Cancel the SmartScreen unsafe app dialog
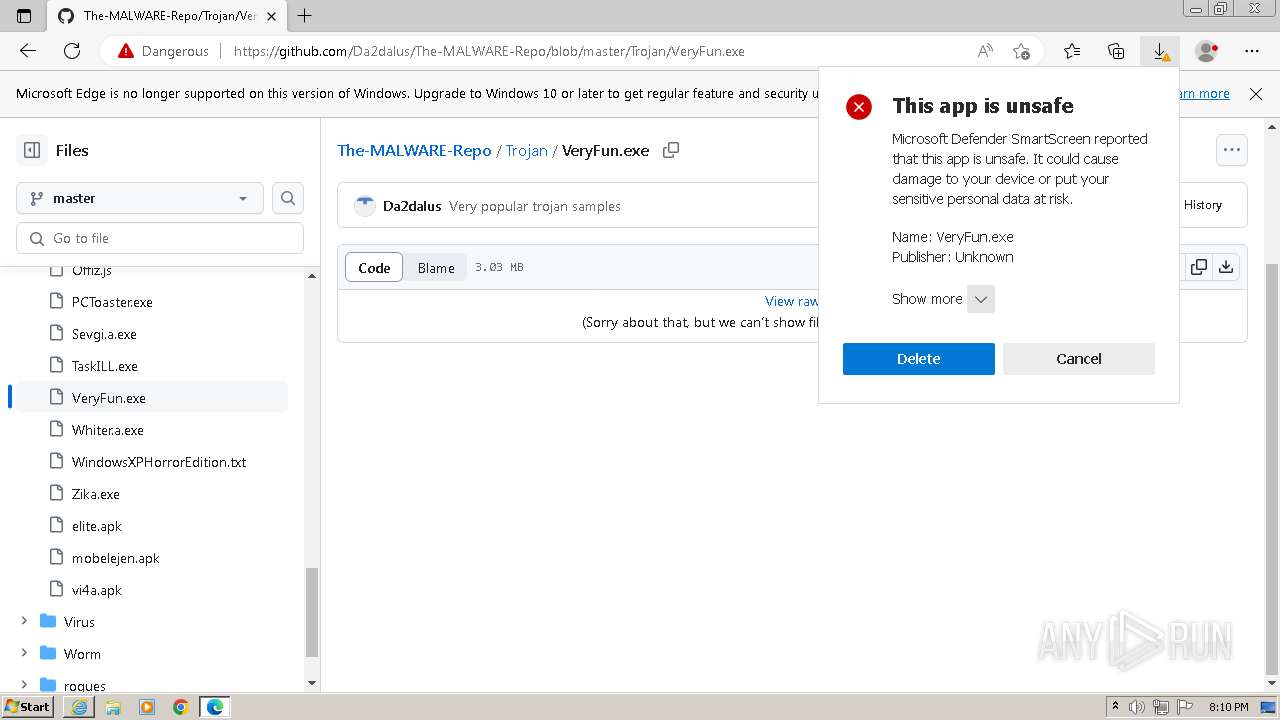The height and width of the screenshot is (720, 1280). (x=1079, y=359)
